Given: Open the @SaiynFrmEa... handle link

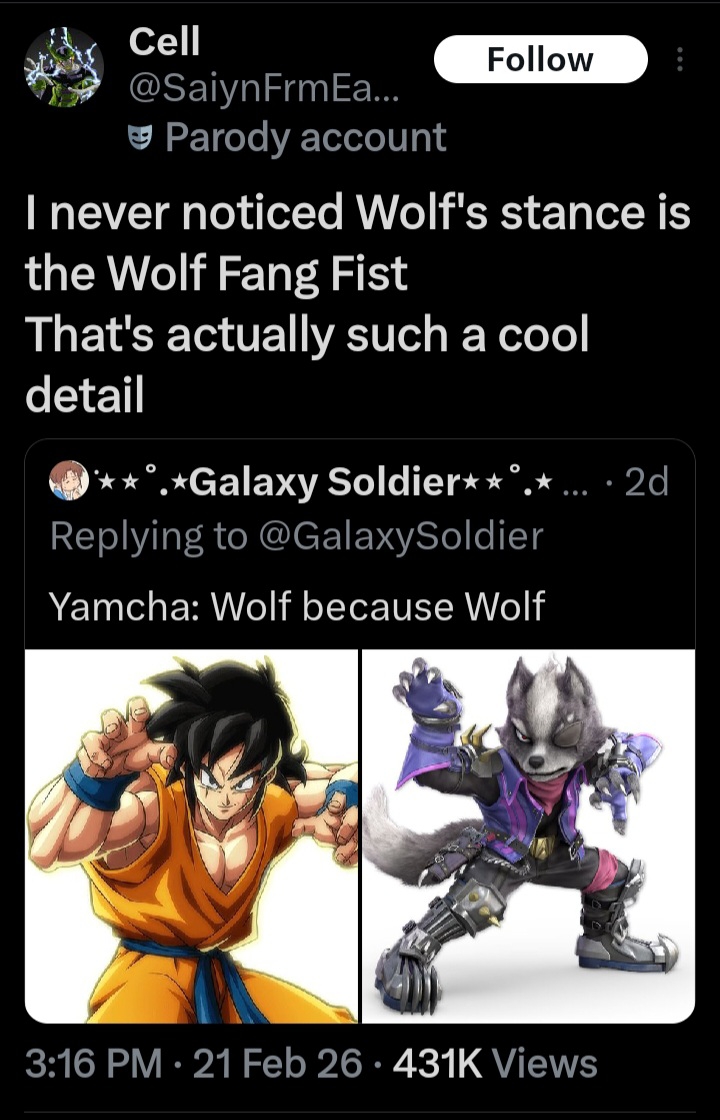Looking at the screenshot, I should pos(264,92).
